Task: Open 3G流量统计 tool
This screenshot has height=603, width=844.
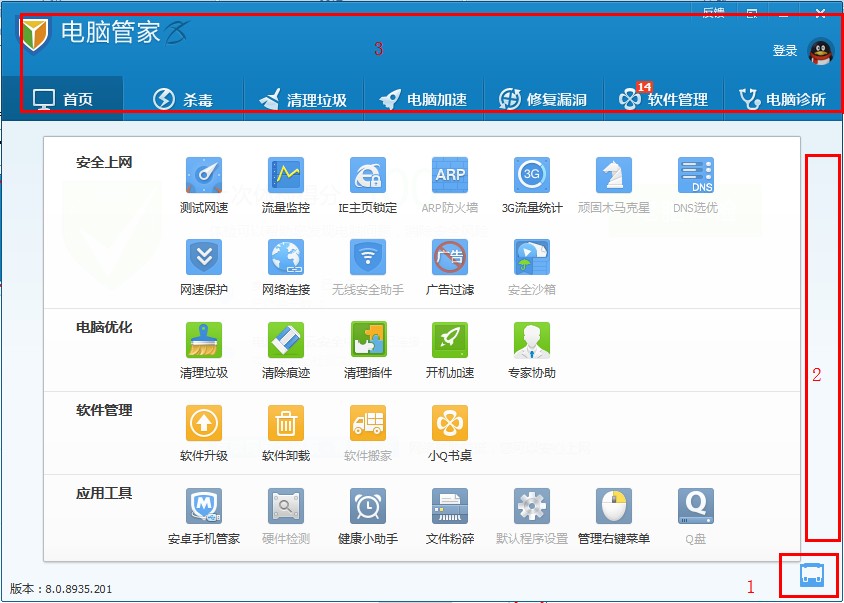Action: pyautogui.click(x=532, y=186)
